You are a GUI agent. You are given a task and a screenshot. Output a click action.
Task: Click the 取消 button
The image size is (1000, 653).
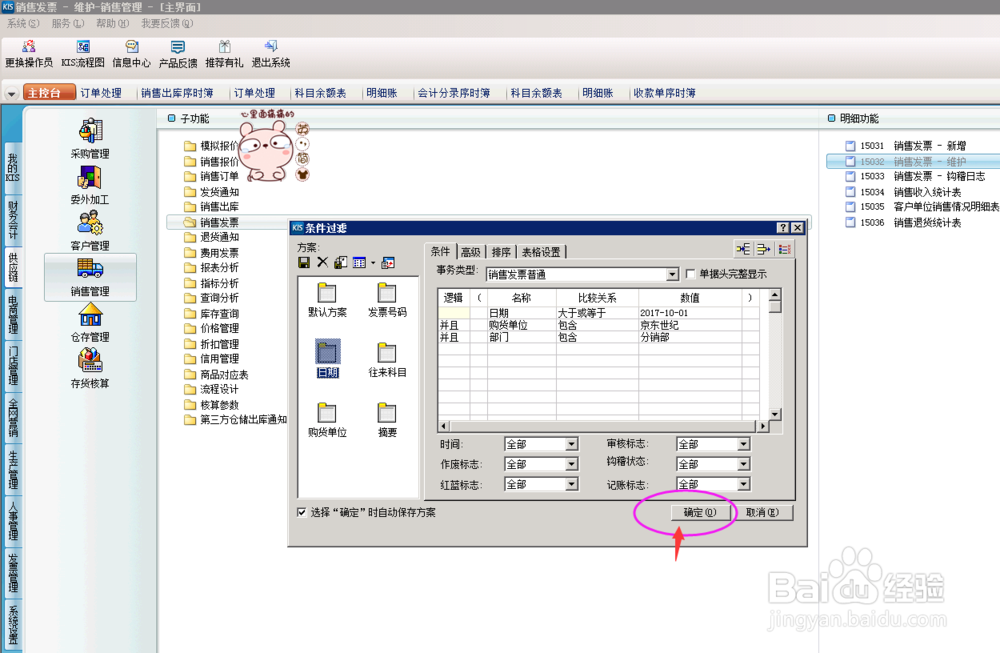pos(762,512)
